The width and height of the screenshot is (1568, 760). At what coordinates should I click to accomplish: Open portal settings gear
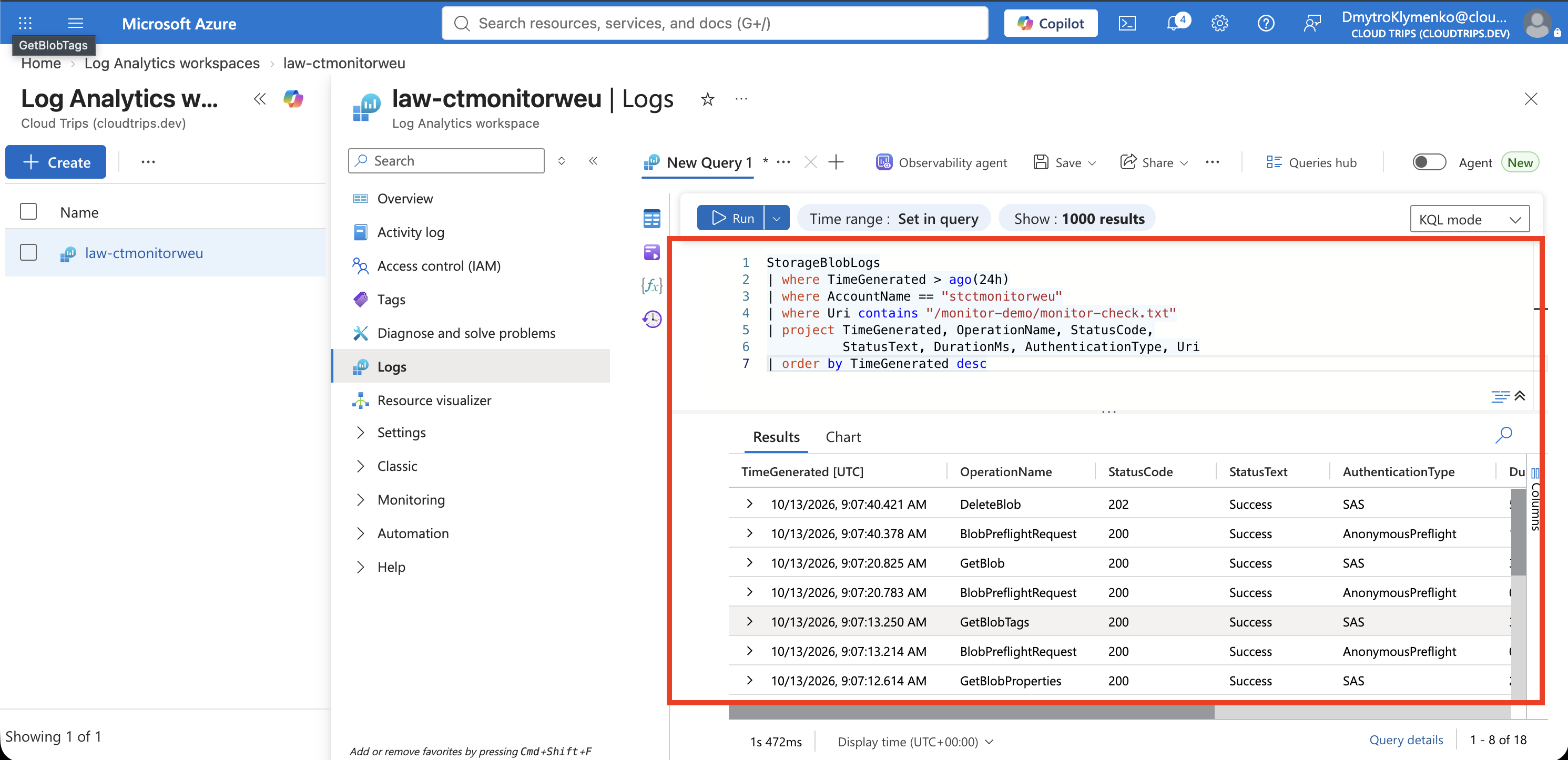coord(1219,23)
